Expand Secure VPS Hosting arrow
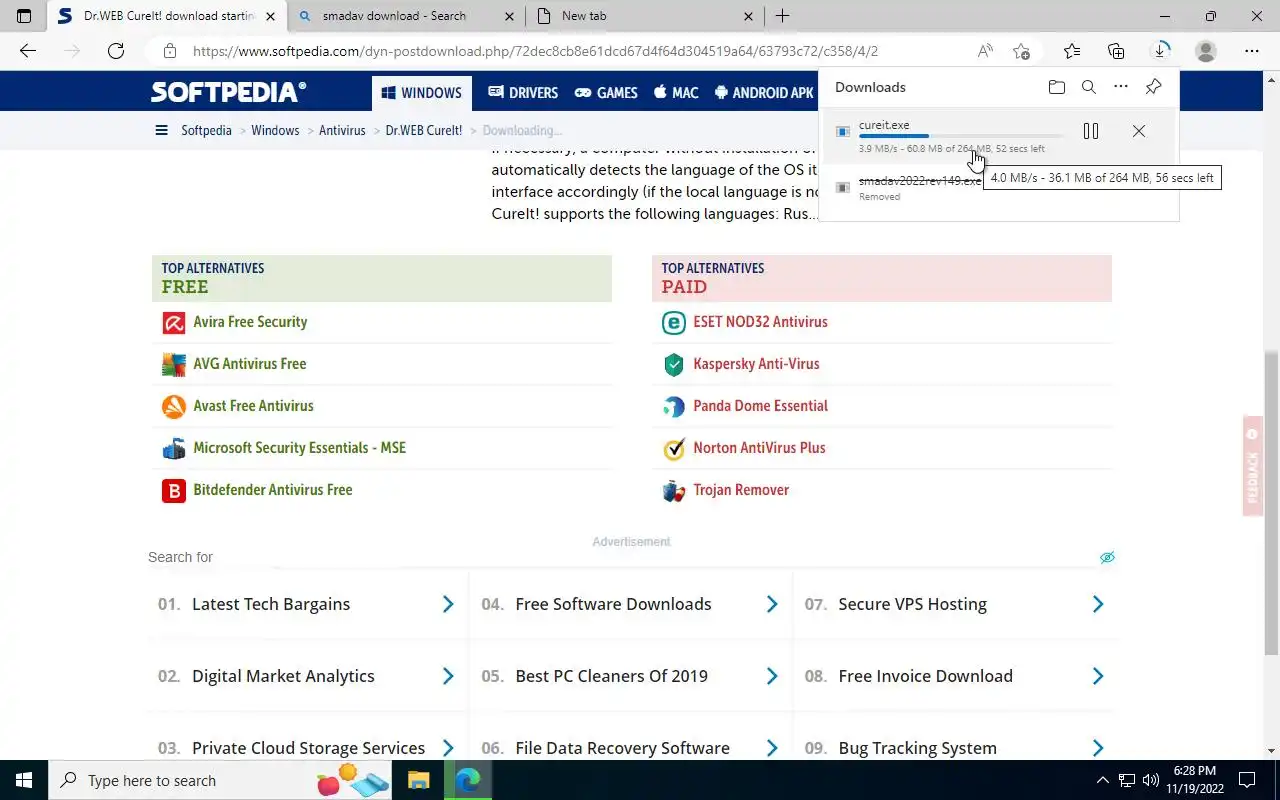This screenshot has height=800, width=1280. click(x=1098, y=604)
